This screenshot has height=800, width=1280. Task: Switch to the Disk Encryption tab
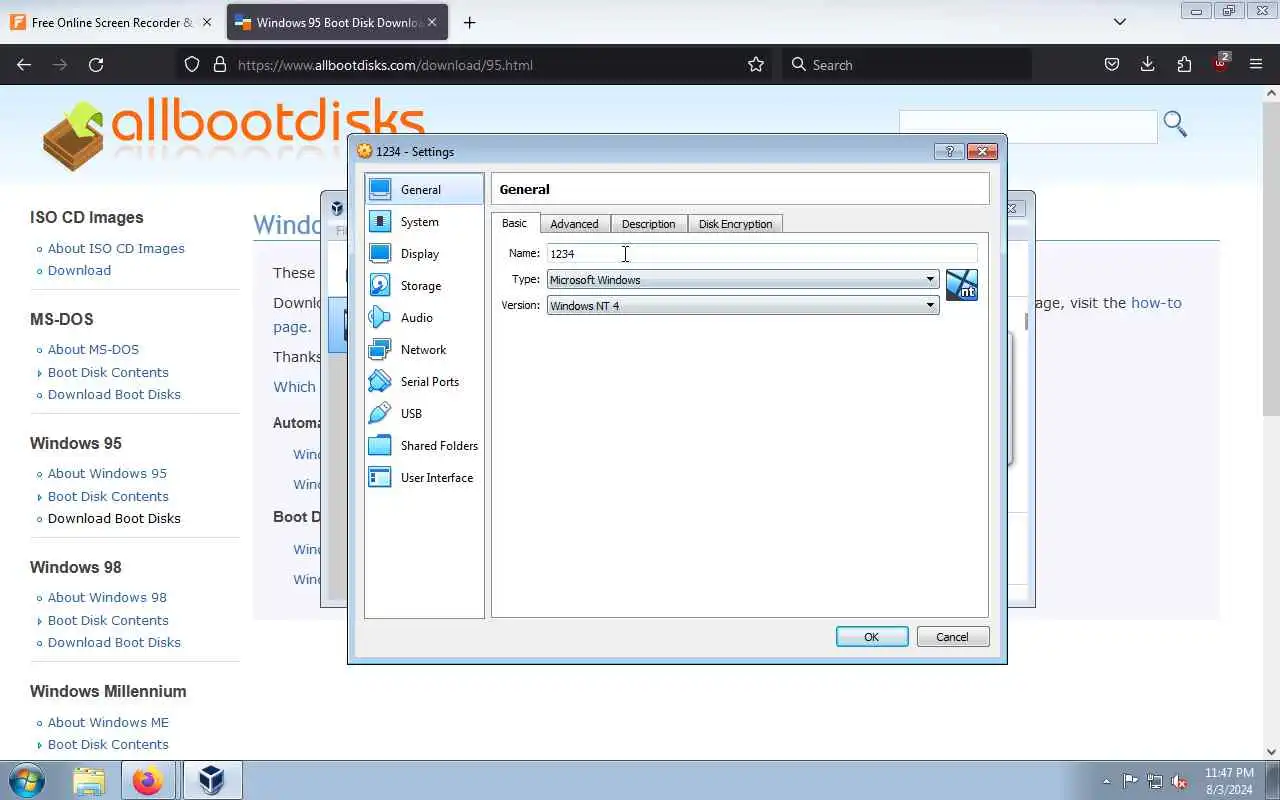[735, 224]
